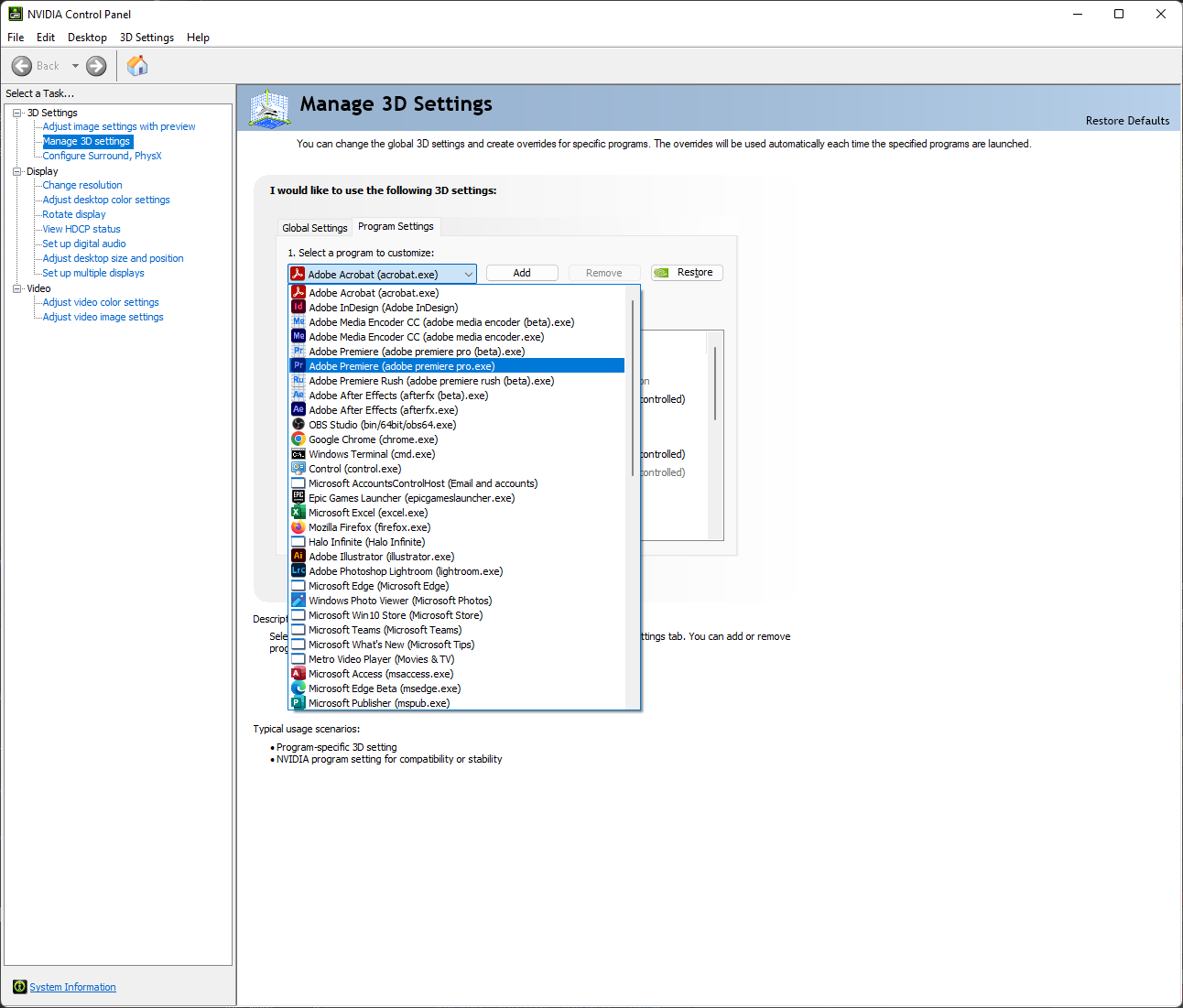The height and width of the screenshot is (1008, 1183).
Task: Click the Microsoft Edge Beta icon
Action: click(x=298, y=688)
